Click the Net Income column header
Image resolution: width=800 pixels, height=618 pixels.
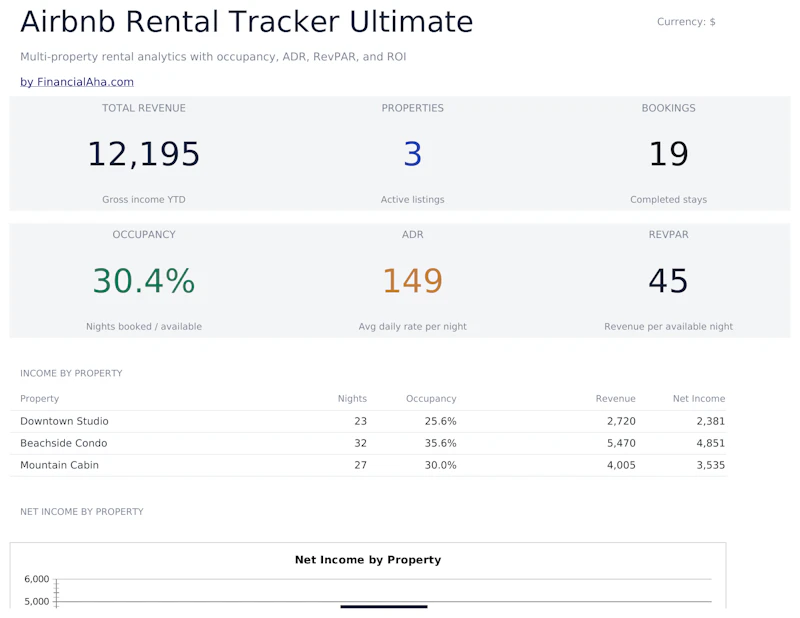coord(699,399)
